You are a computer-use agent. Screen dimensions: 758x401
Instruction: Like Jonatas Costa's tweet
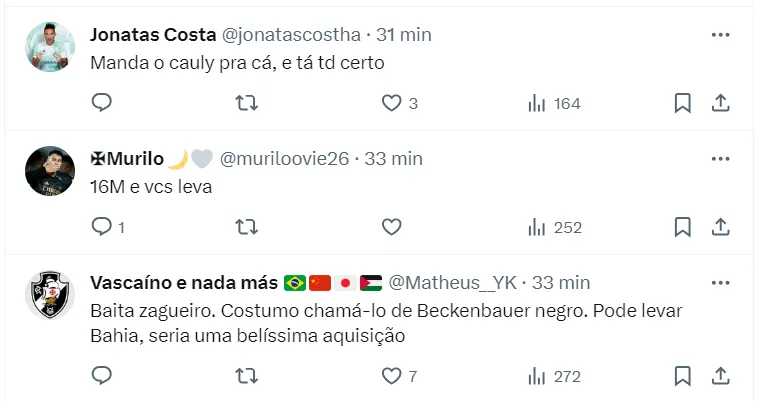coord(392,103)
